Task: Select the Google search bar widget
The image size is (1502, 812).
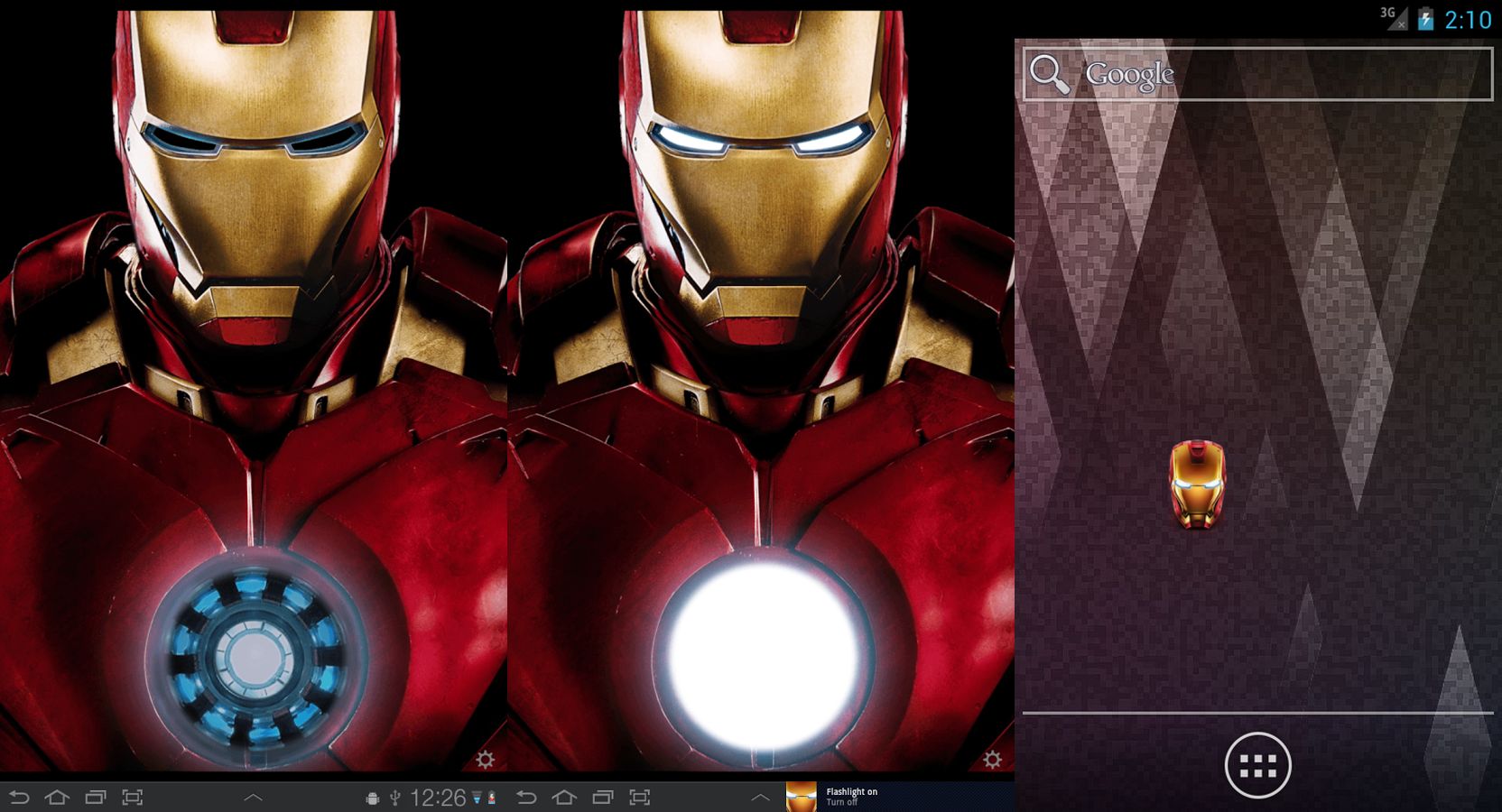Action: 1255,74
